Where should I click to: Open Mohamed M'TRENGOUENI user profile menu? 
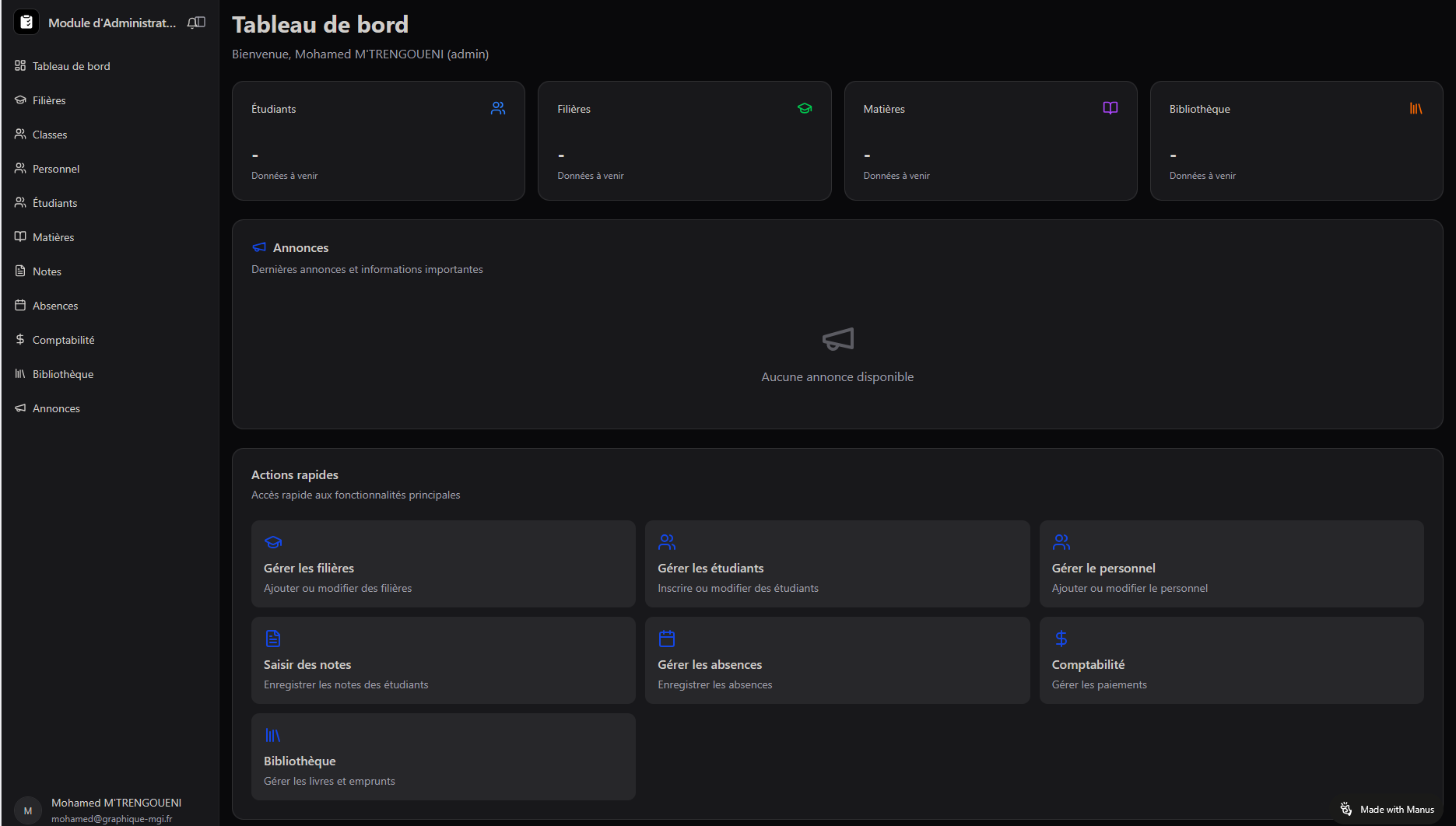tap(109, 810)
